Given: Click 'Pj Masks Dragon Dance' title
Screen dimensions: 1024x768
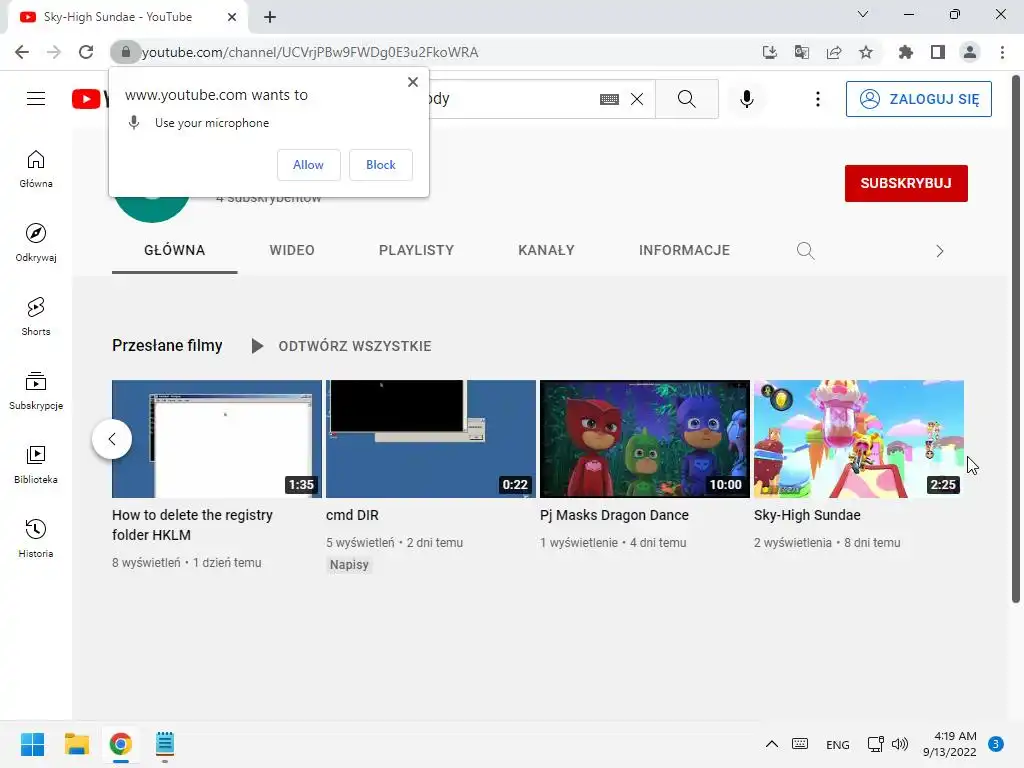Looking at the screenshot, I should pos(615,515).
